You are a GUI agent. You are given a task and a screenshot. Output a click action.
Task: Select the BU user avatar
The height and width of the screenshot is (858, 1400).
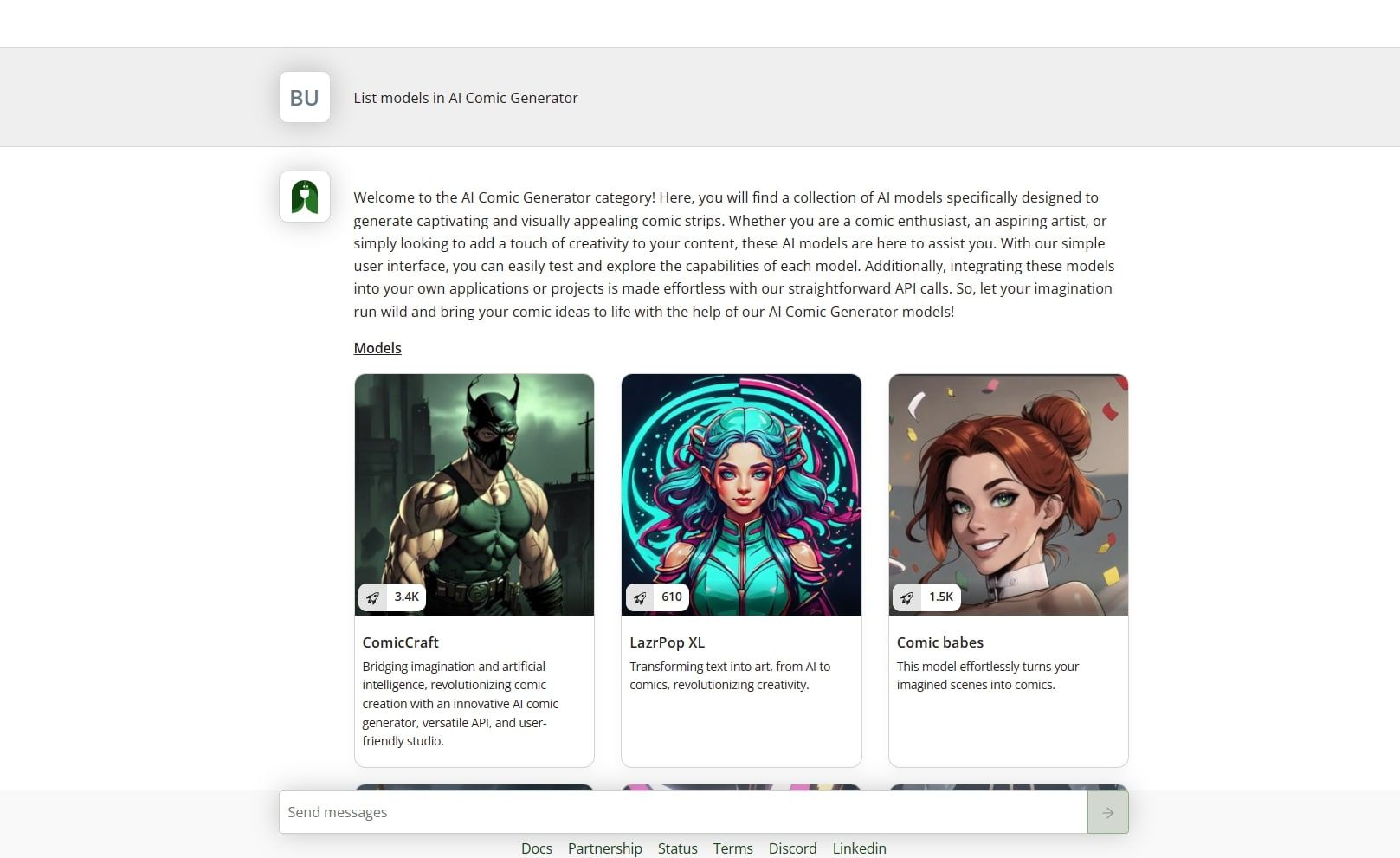click(x=304, y=97)
